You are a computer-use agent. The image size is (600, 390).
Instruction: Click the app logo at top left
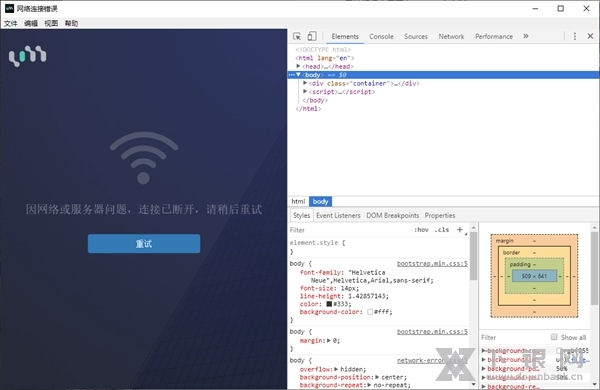pyautogui.click(x=28, y=56)
